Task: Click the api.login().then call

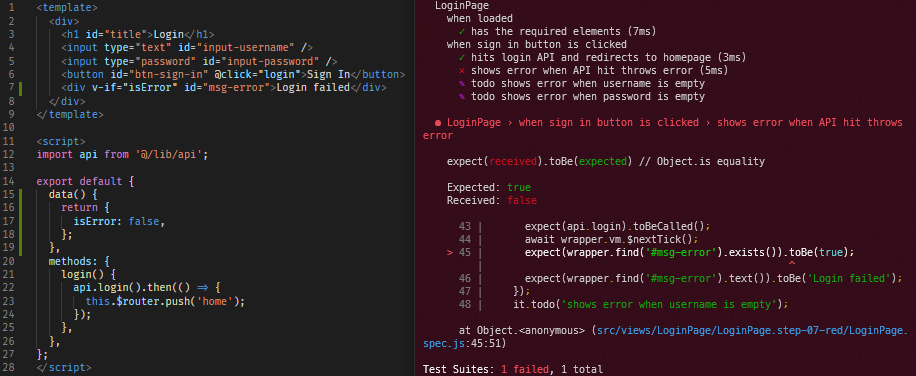Action: (x=125, y=288)
